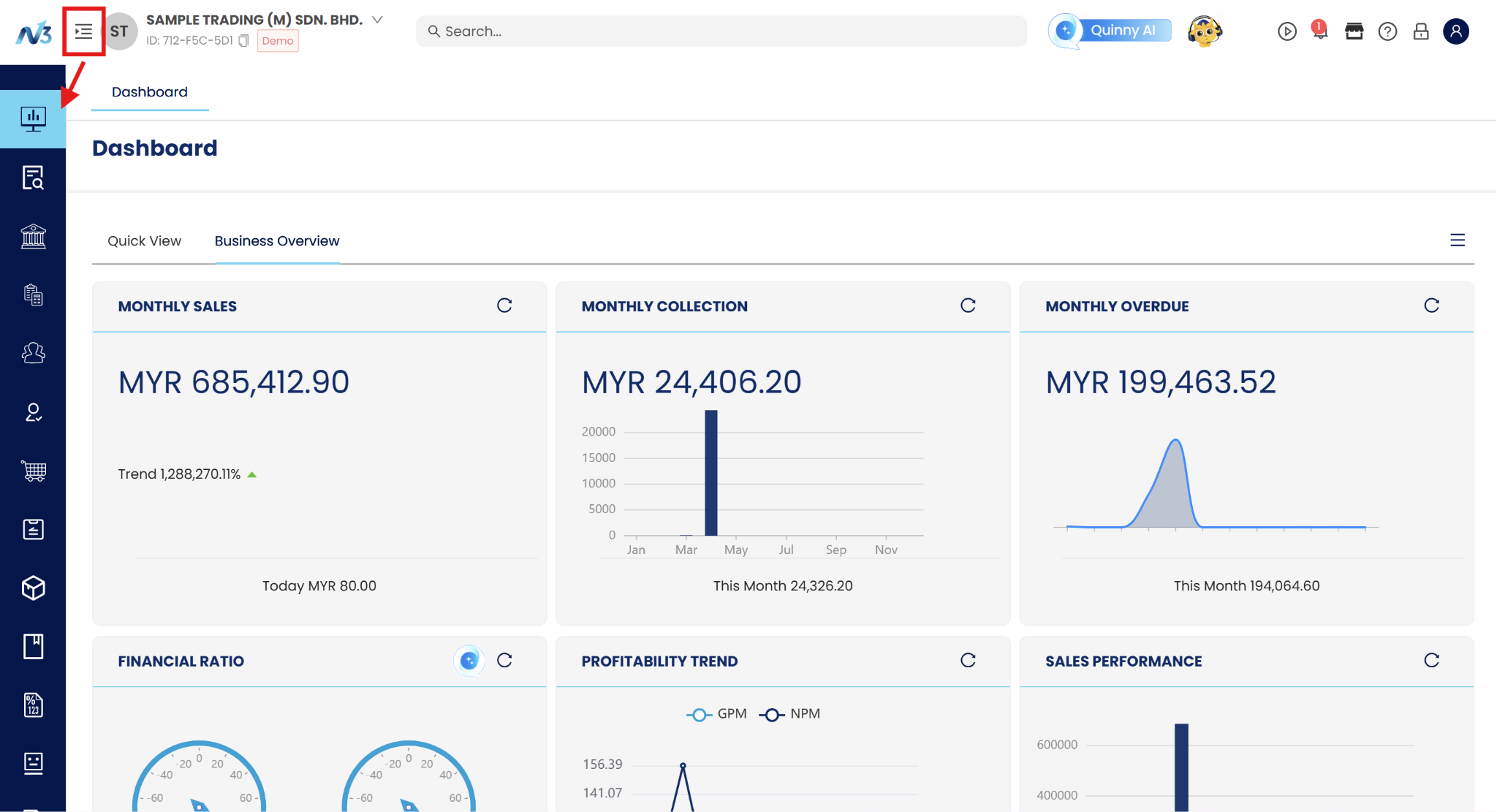Open the bank building sidebar icon

33,236
